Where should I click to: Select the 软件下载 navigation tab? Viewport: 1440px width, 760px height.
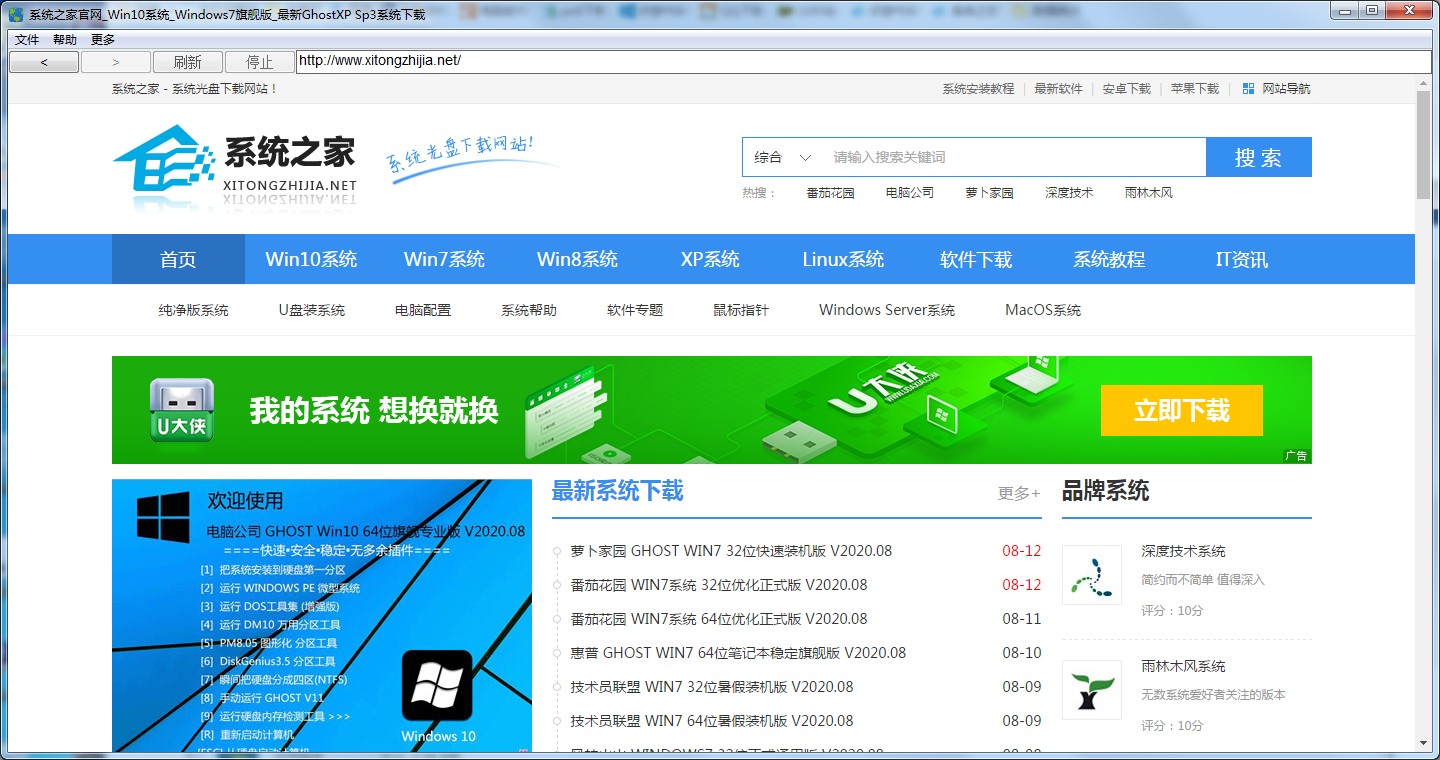point(976,260)
